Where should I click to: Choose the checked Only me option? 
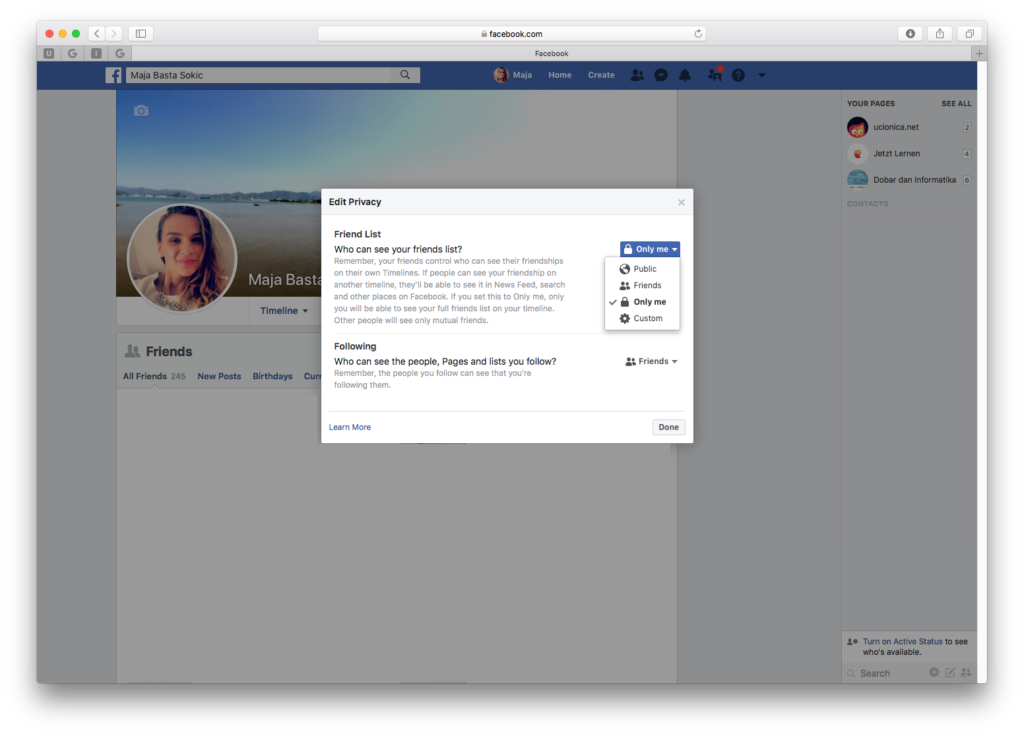pos(648,302)
